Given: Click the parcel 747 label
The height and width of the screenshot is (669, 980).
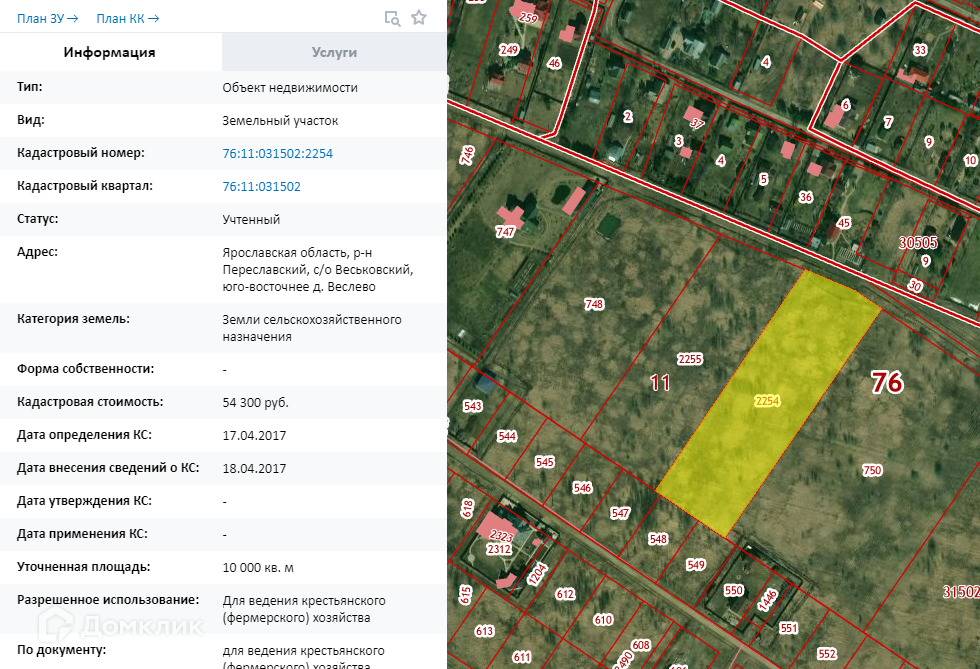Looking at the screenshot, I should pos(505,231).
